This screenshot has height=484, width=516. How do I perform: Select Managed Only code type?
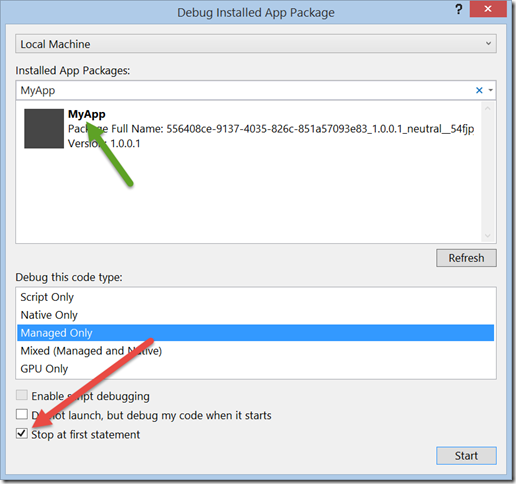256,333
